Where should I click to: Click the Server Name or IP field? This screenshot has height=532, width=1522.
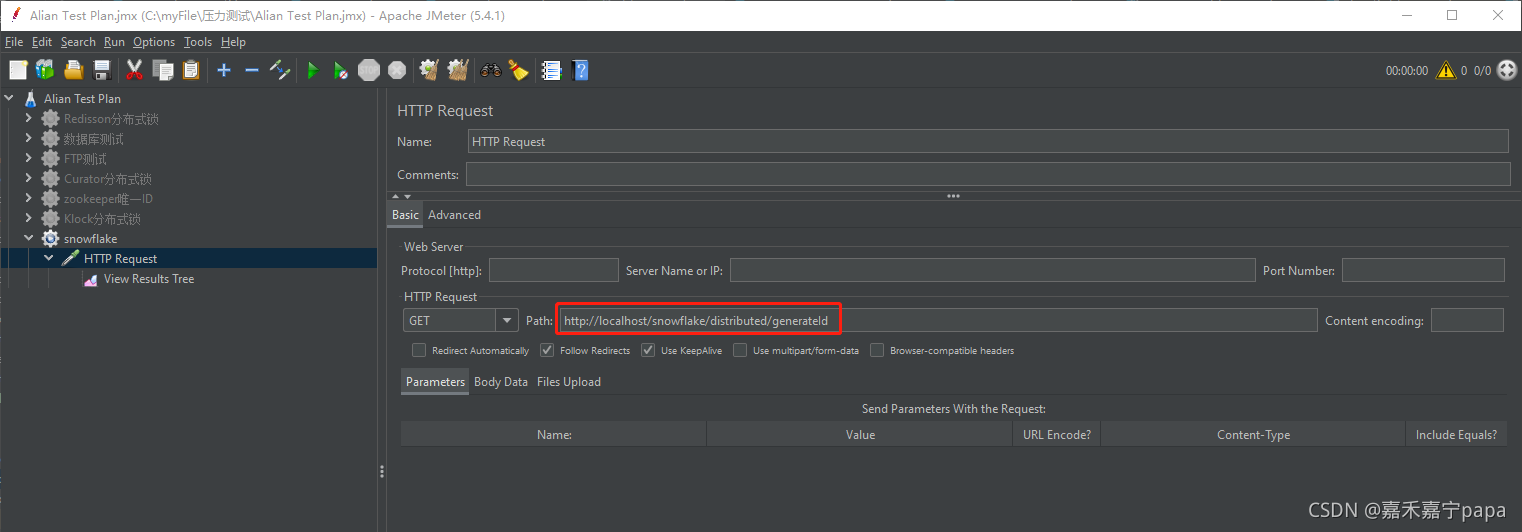[x=992, y=270]
